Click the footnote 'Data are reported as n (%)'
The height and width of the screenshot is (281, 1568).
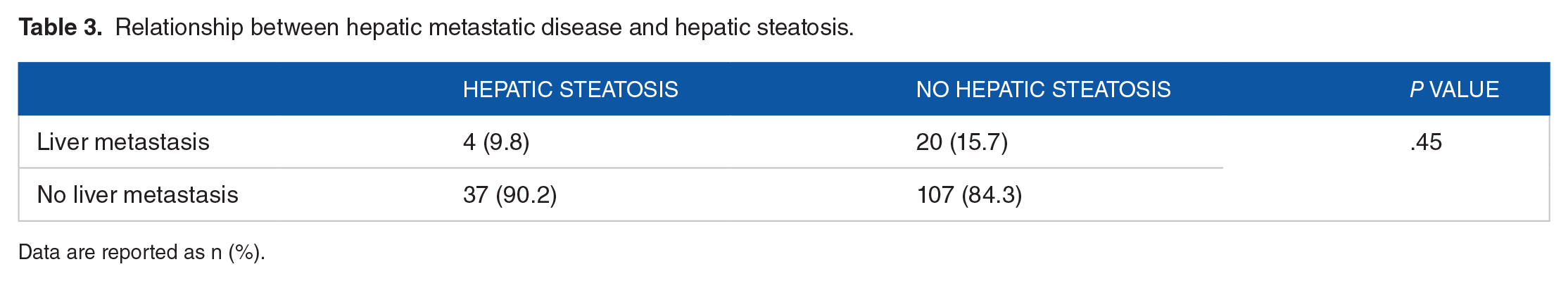pos(141,252)
